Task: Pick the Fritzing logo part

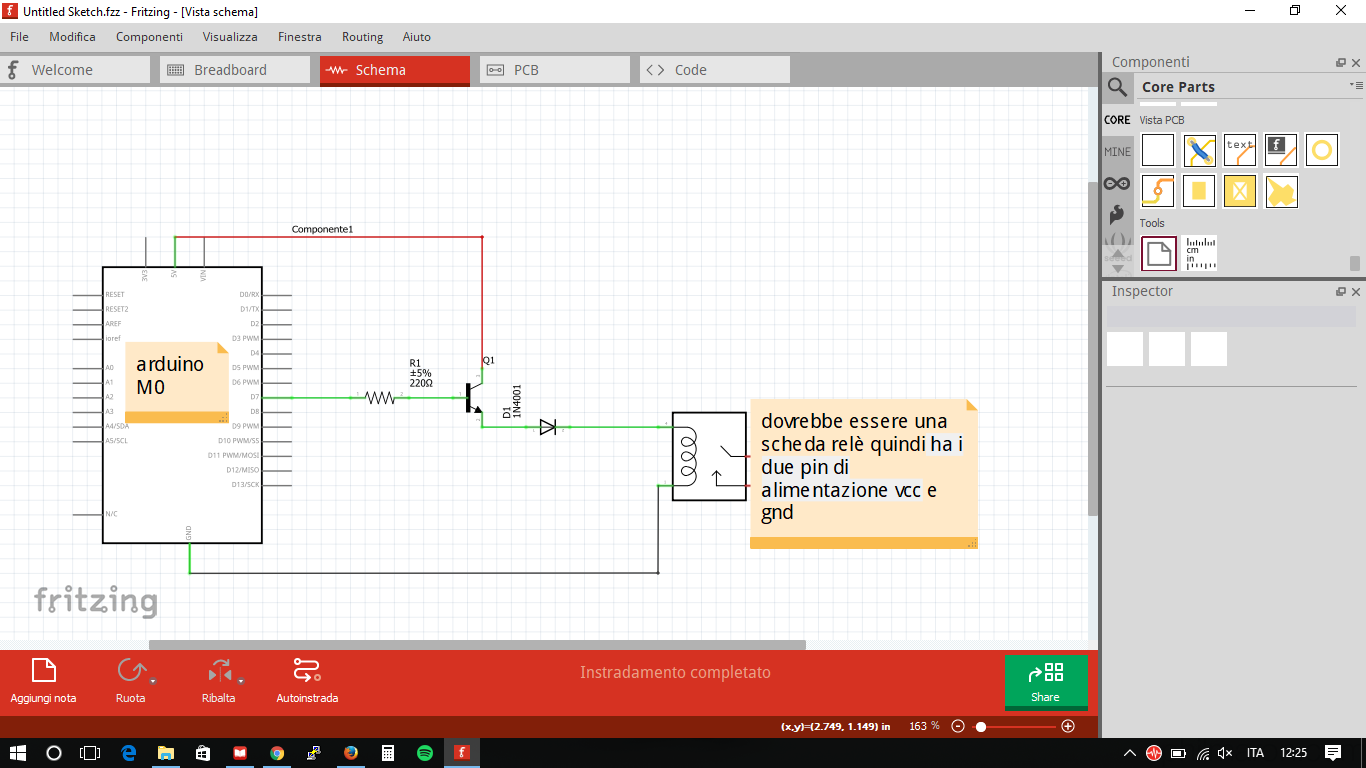Action: (x=1281, y=150)
